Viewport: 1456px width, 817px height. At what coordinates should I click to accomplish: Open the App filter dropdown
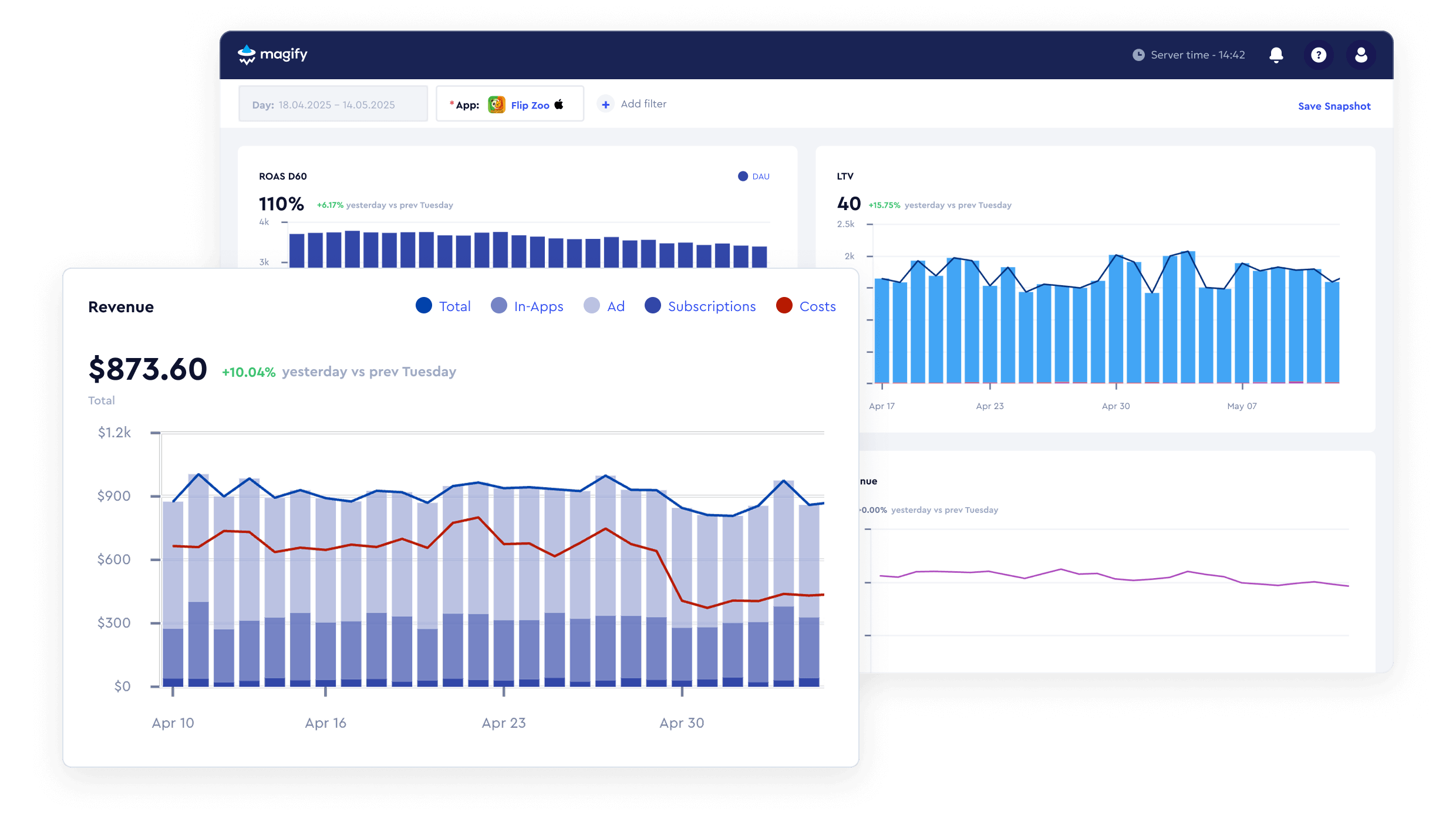point(509,104)
